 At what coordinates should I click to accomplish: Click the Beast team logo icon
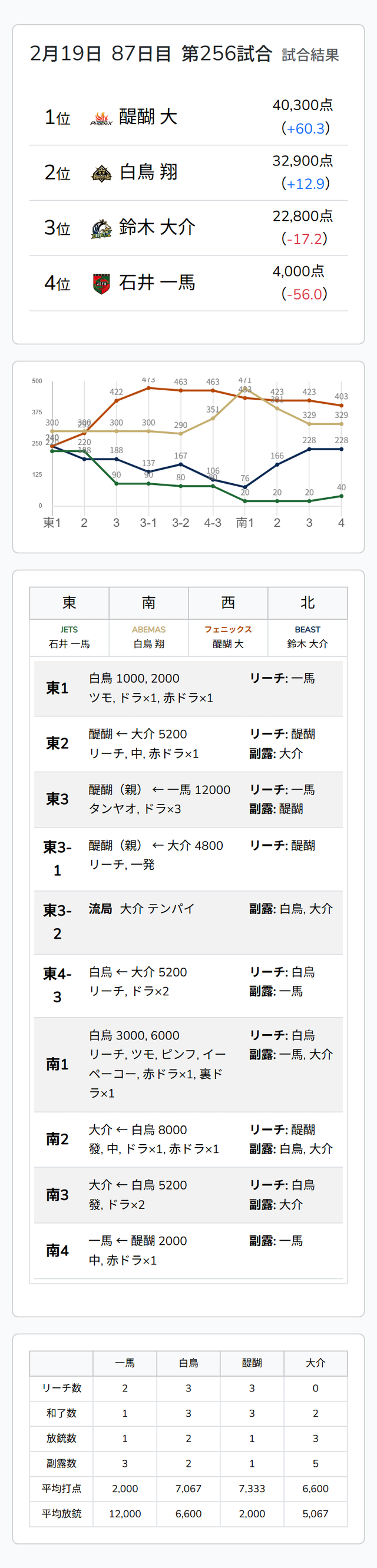101,228
